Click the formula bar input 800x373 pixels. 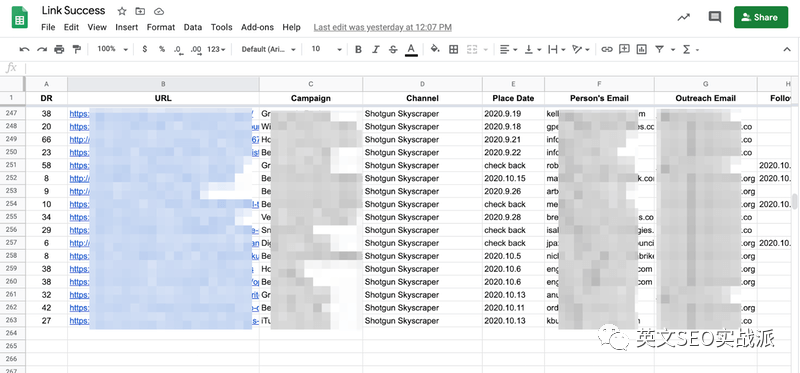tap(408, 68)
